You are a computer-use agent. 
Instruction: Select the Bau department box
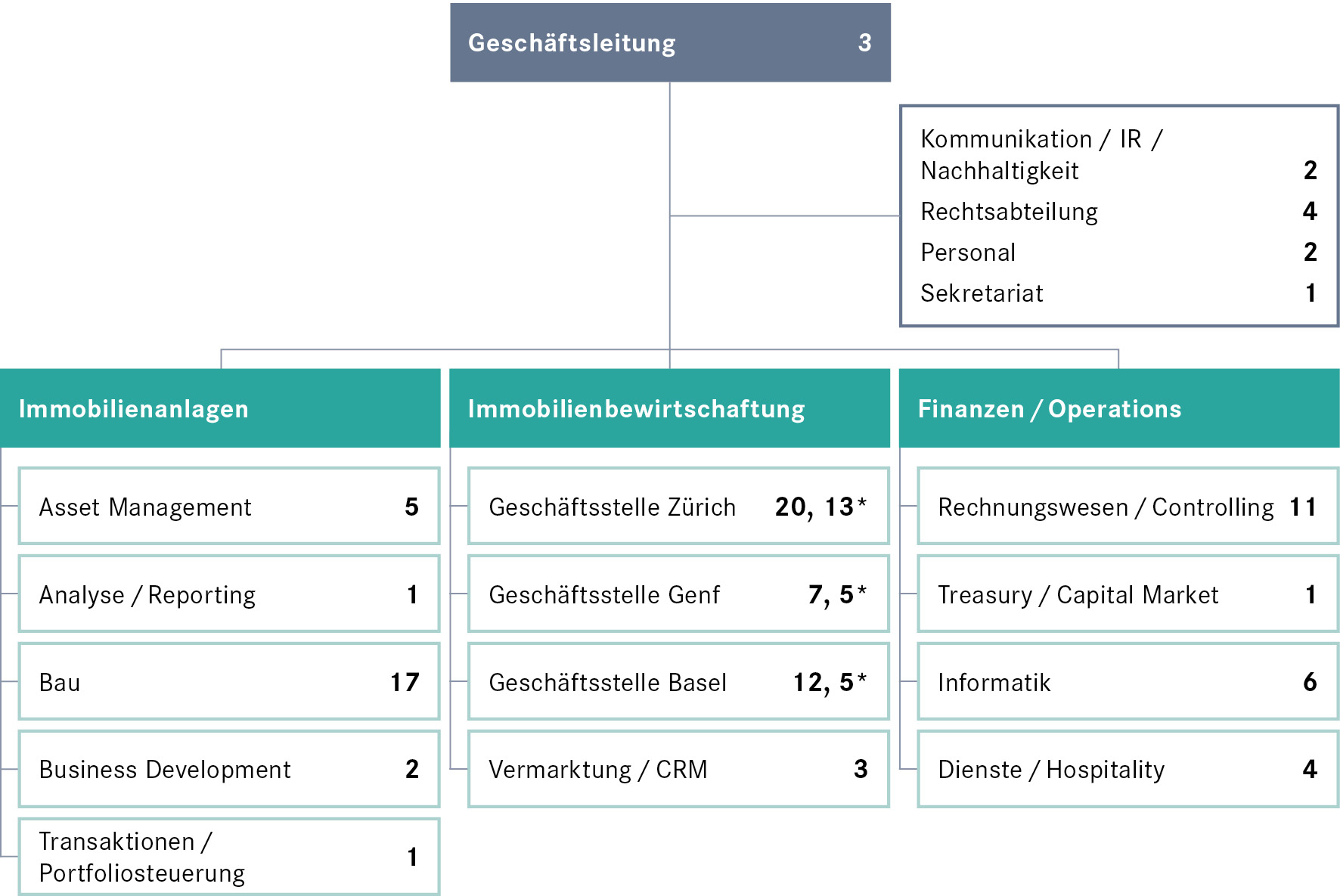[x=228, y=681]
